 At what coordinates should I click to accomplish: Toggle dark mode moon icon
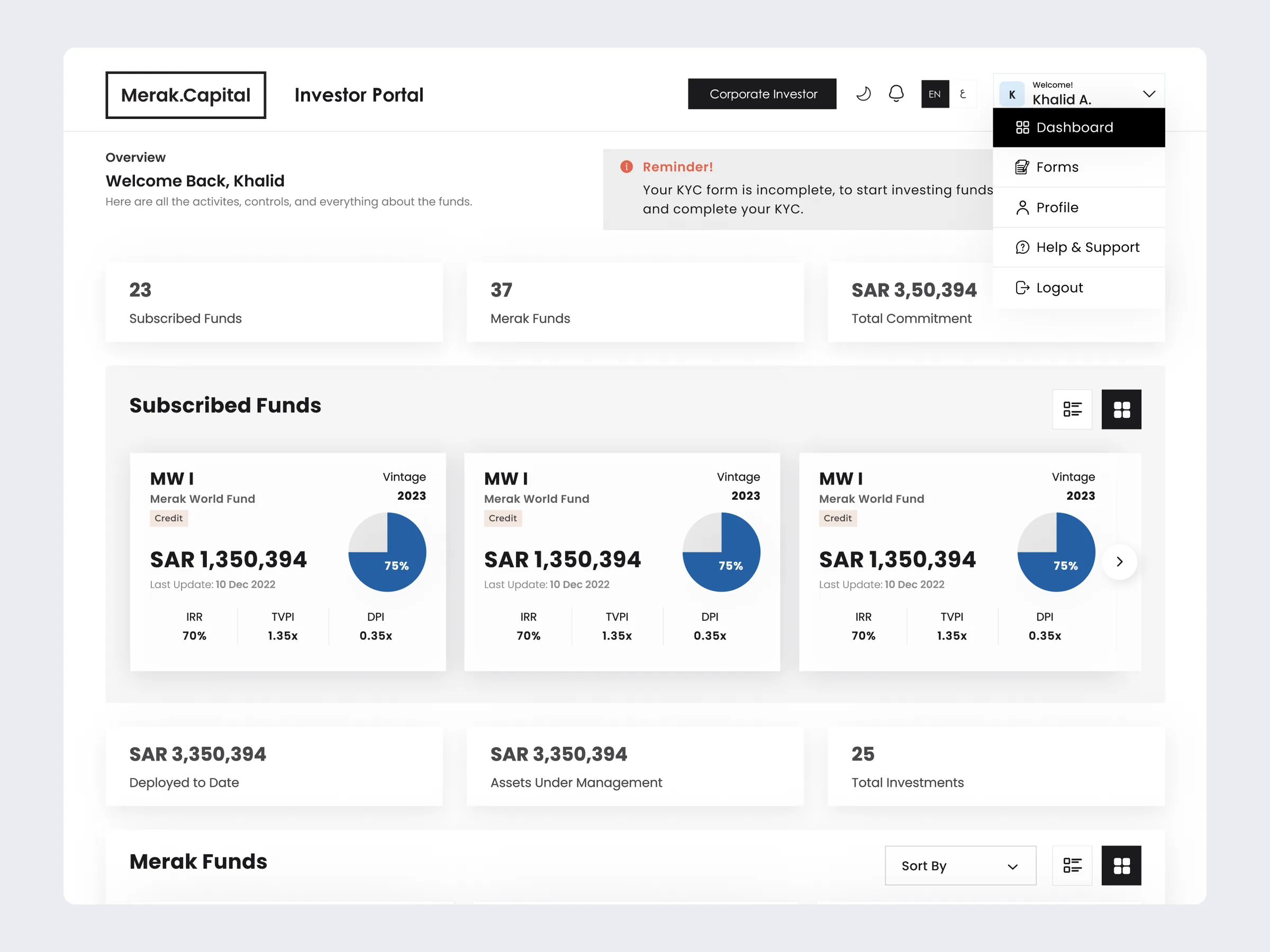pos(864,94)
